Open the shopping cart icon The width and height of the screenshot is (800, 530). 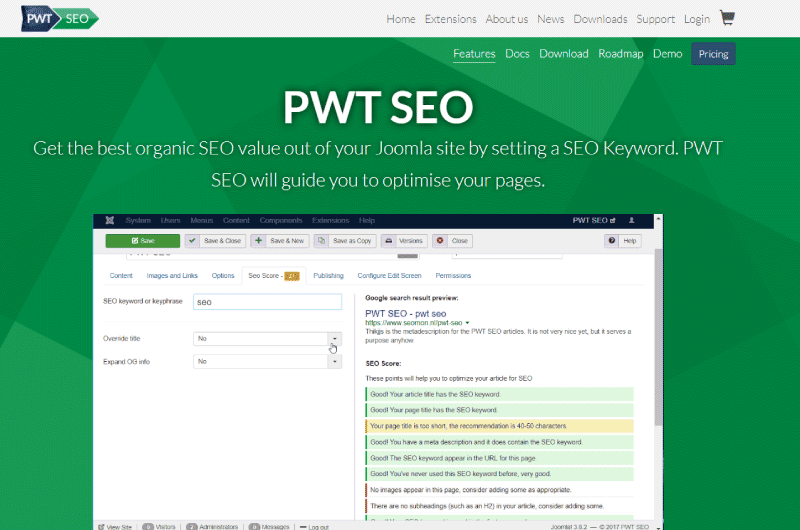[727, 18]
